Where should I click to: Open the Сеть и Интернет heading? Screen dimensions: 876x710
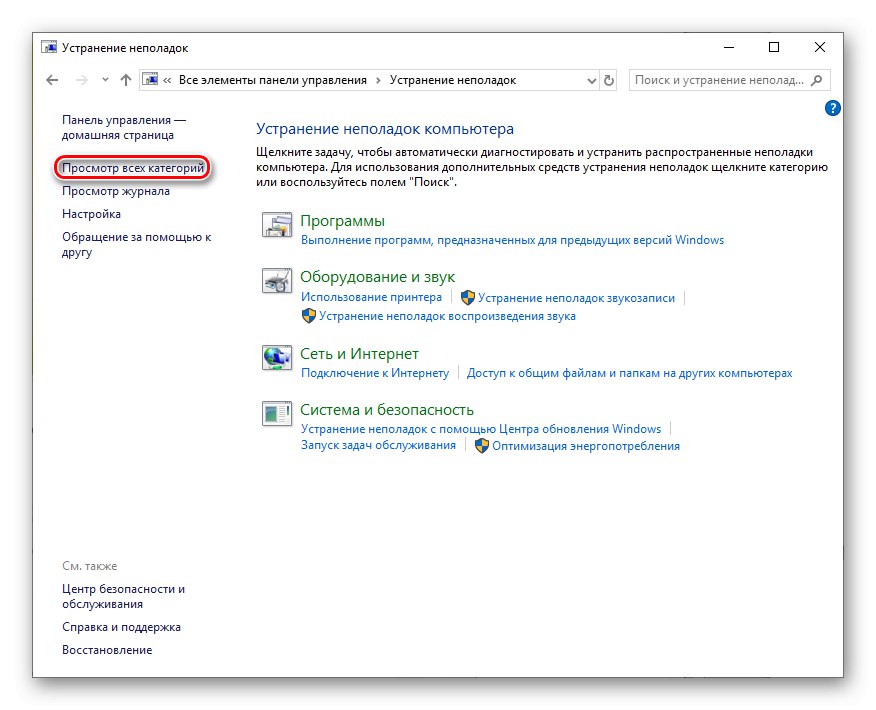[x=359, y=354]
